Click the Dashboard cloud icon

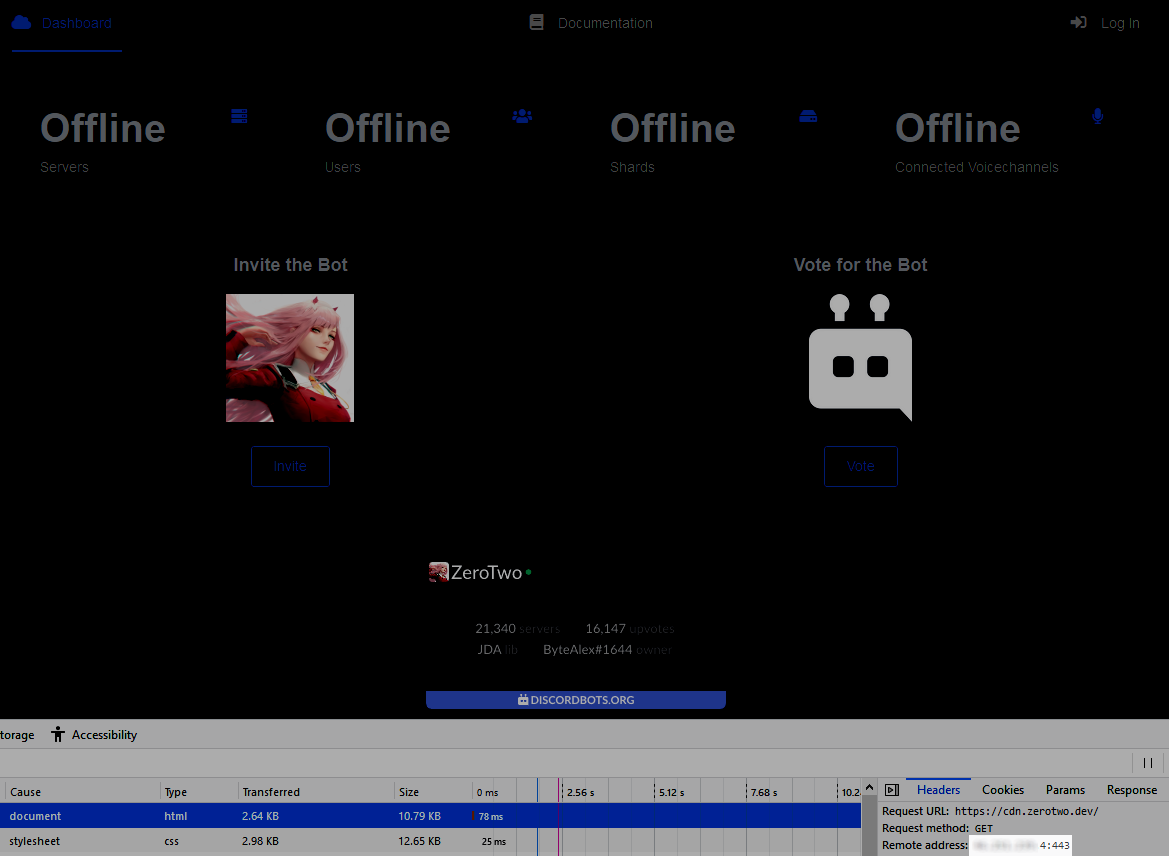22,22
